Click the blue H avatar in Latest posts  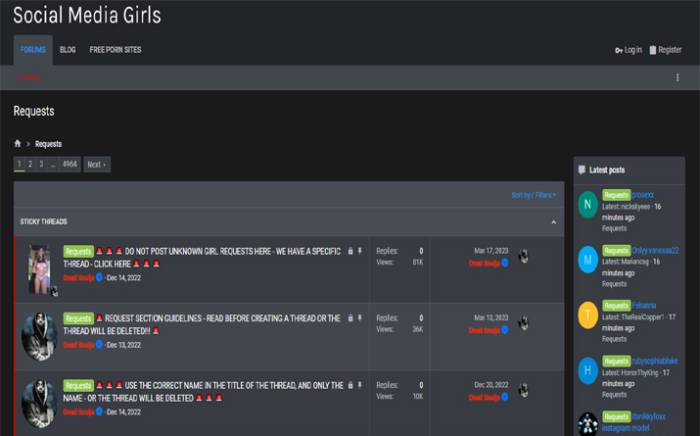pos(588,370)
